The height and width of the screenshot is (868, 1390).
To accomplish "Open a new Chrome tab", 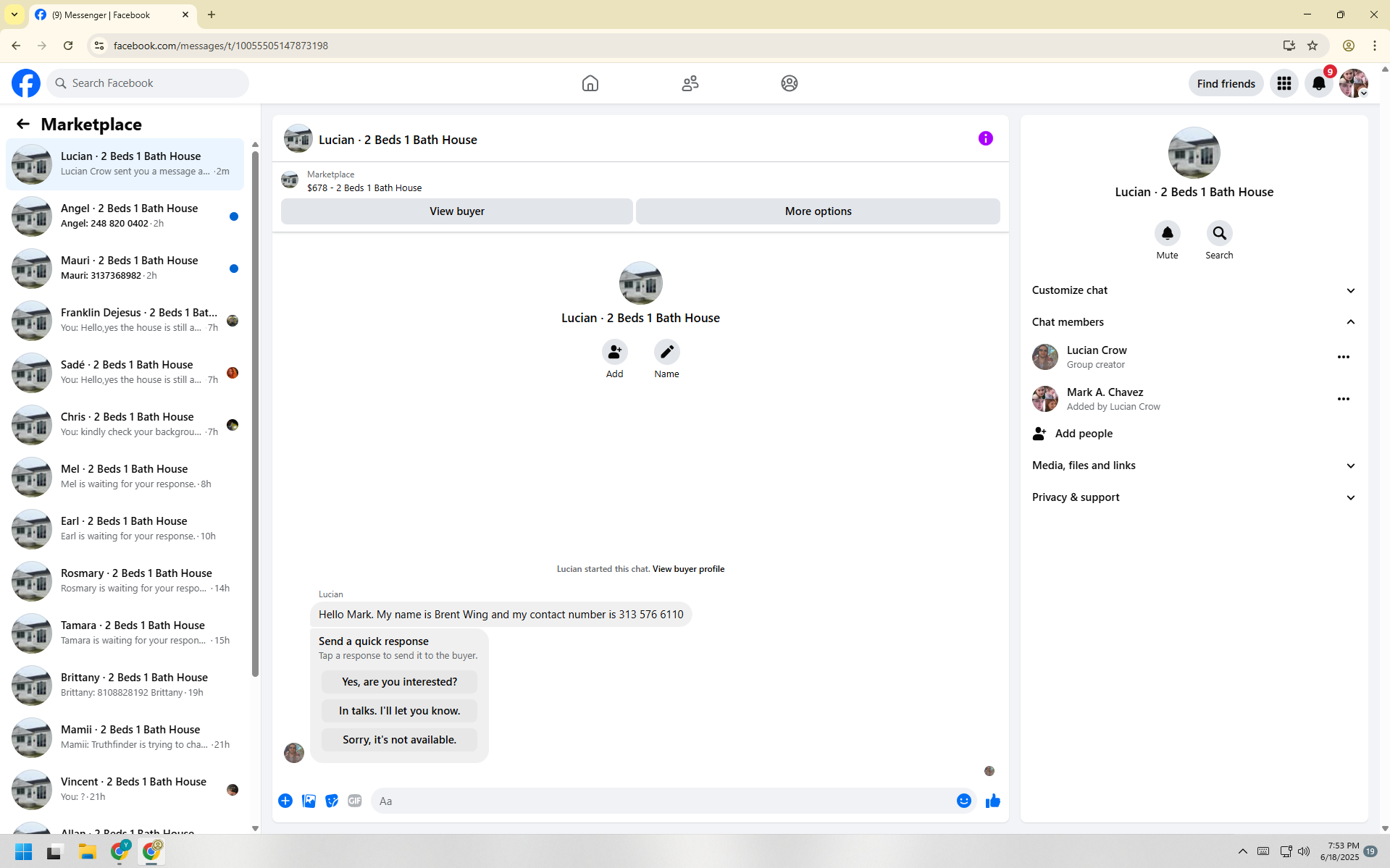I will coord(212,14).
